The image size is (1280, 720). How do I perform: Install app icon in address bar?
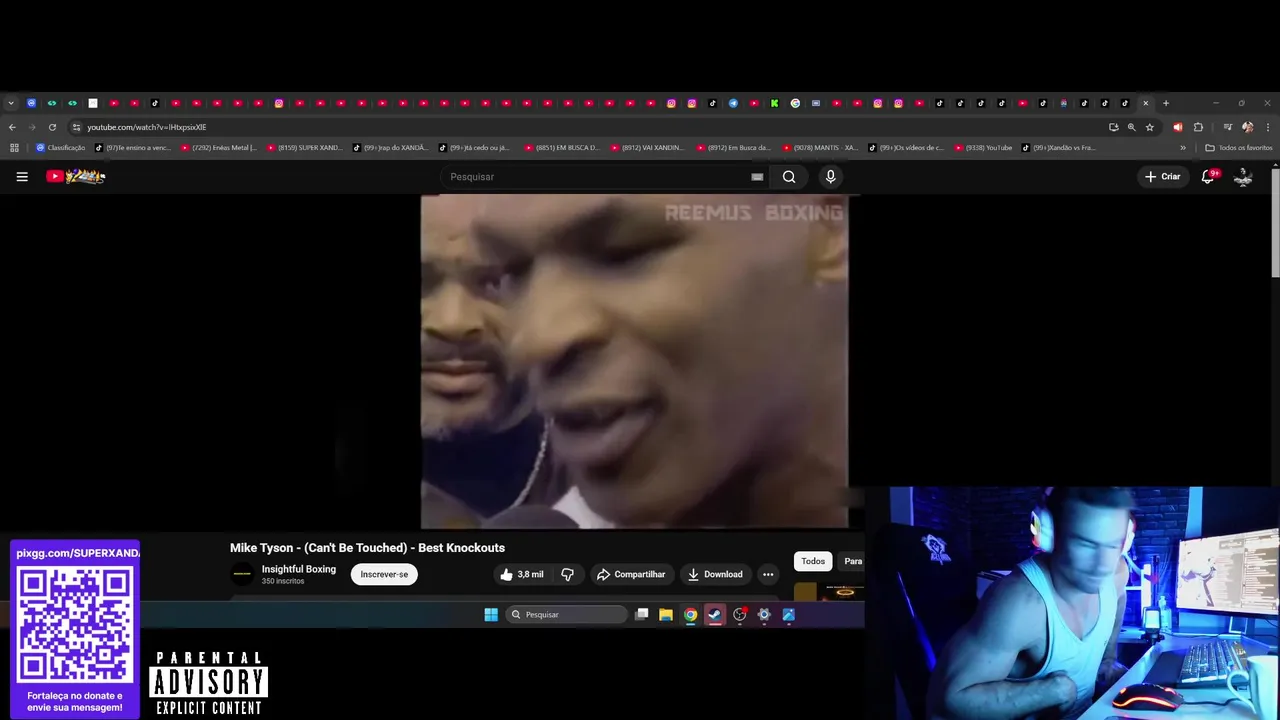(x=1114, y=127)
